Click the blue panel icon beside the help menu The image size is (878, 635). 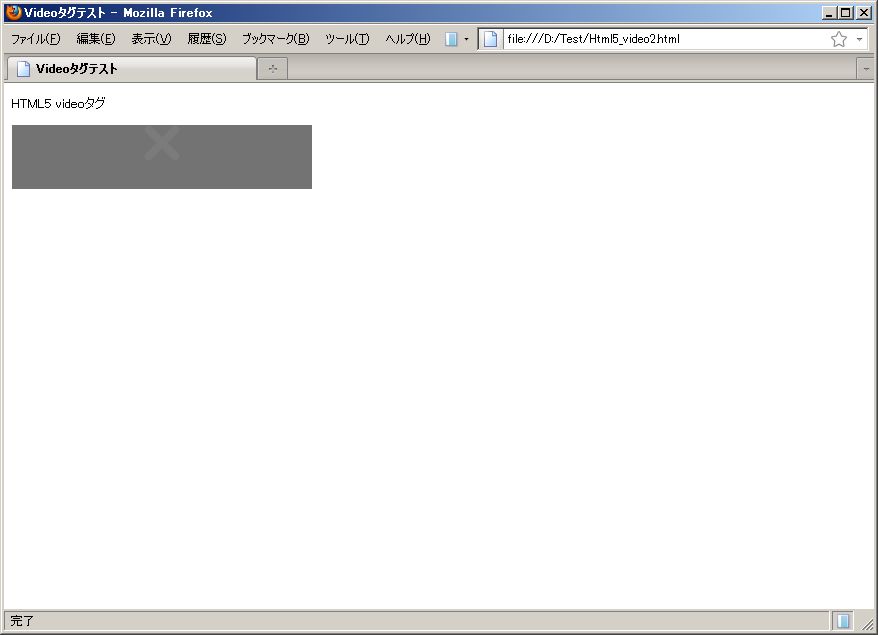pyautogui.click(x=452, y=39)
